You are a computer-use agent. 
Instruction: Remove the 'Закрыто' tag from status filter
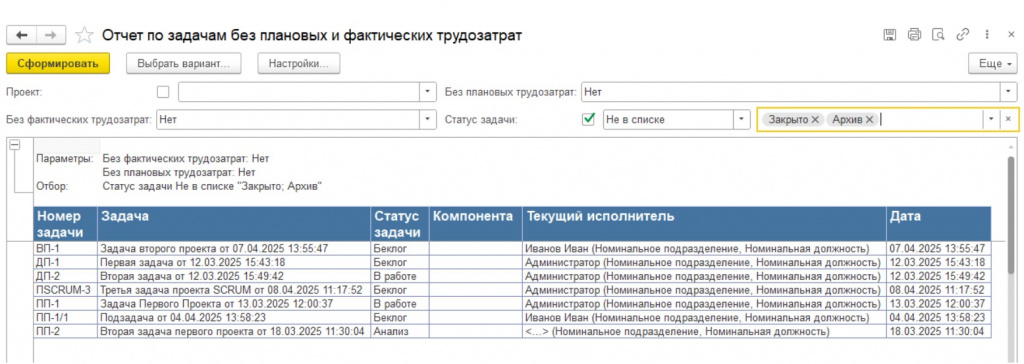click(x=814, y=120)
